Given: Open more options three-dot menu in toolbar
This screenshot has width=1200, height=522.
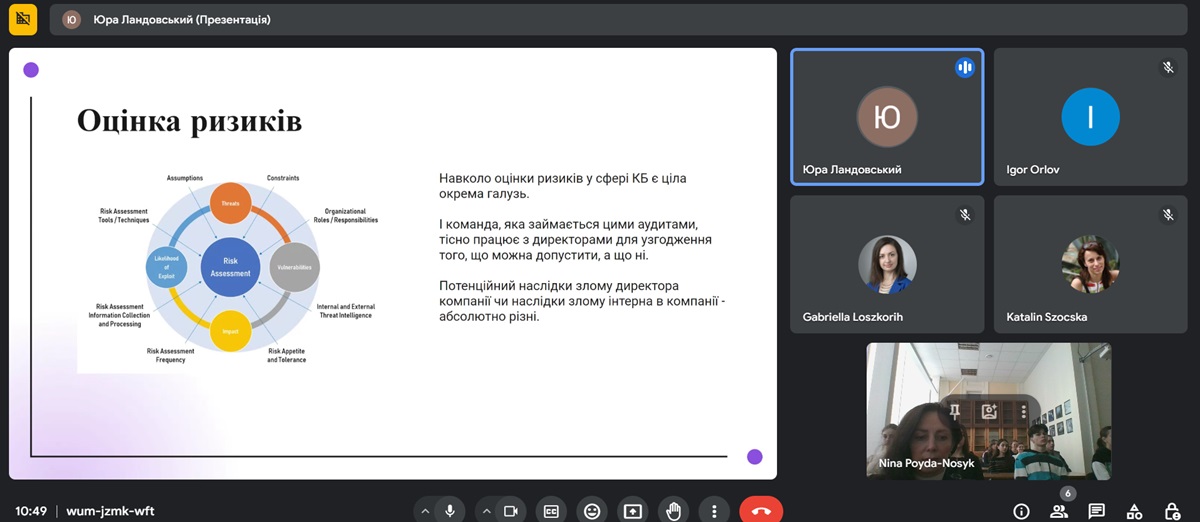Looking at the screenshot, I should click(713, 511).
